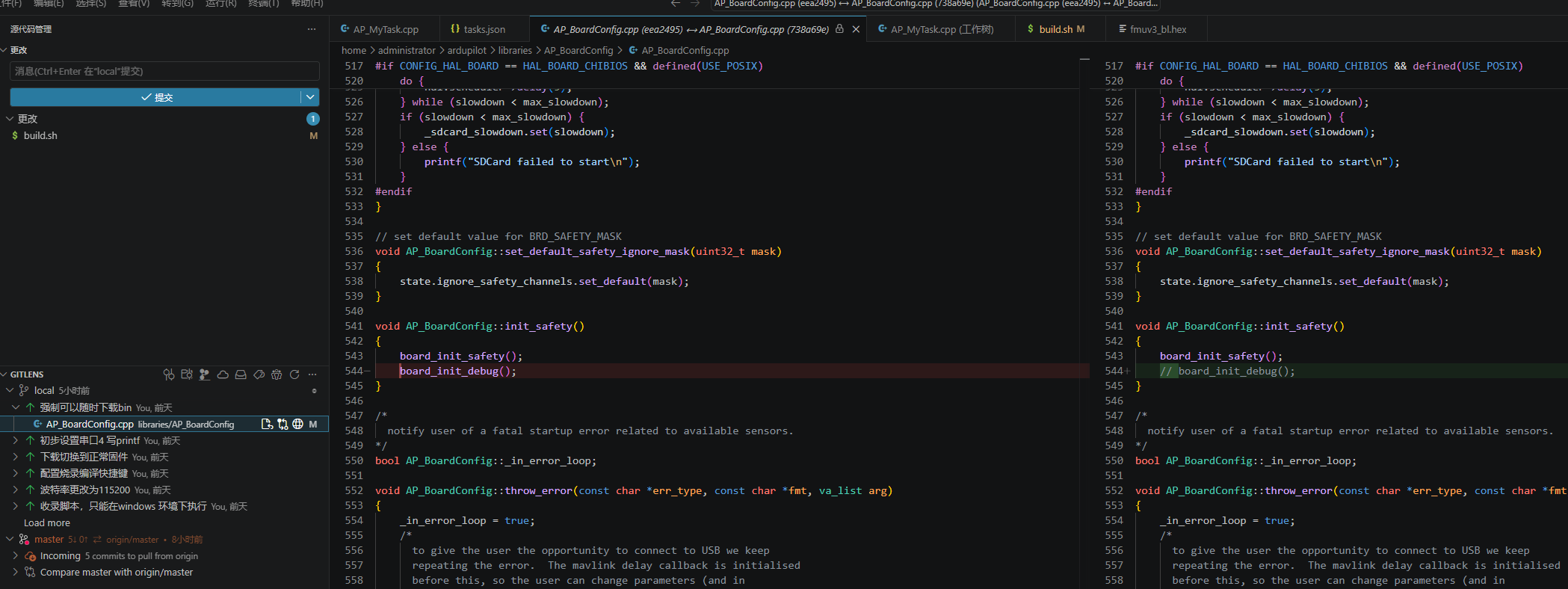Image resolution: width=1568 pixels, height=589 pixels.
Task: Click open file icon on AP_BoardConfig.cpp row
Action: click(267, 424)
